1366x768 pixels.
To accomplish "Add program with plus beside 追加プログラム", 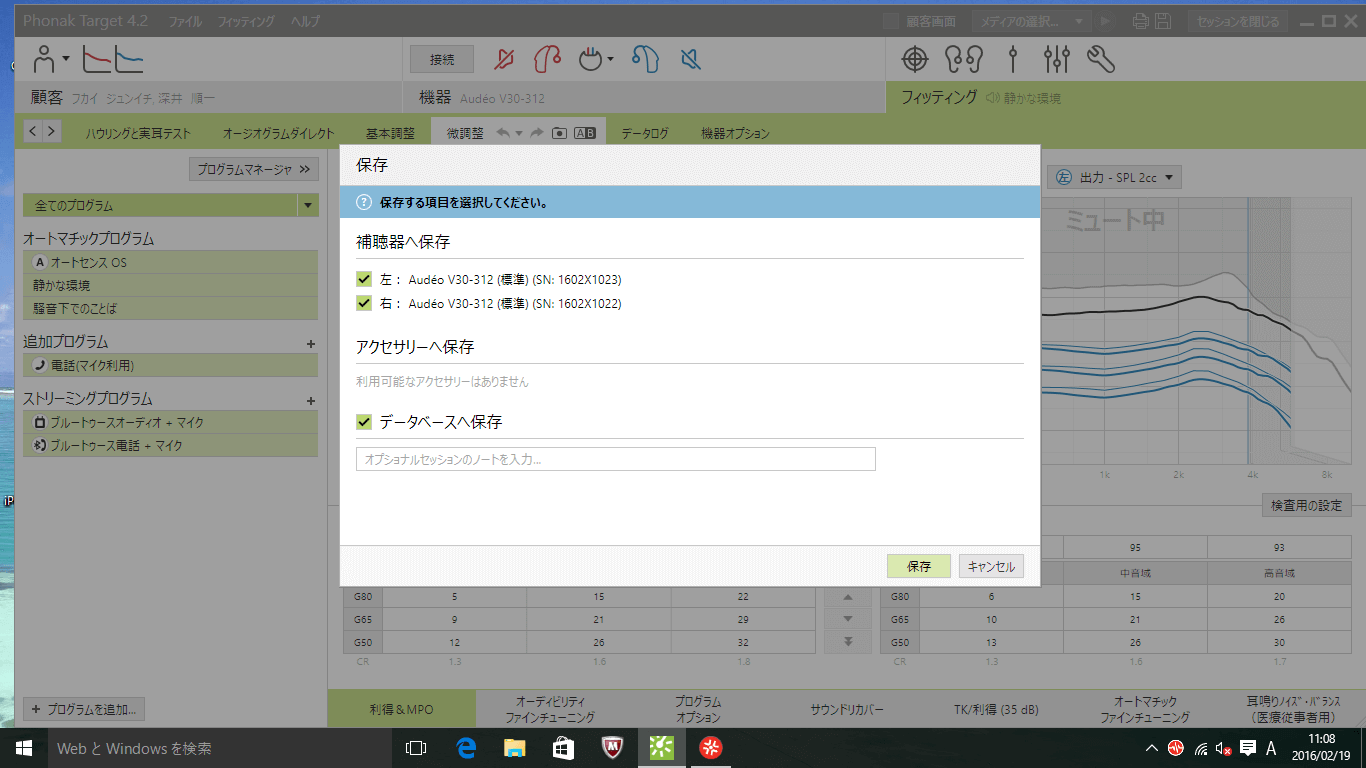I will point(310,343).
